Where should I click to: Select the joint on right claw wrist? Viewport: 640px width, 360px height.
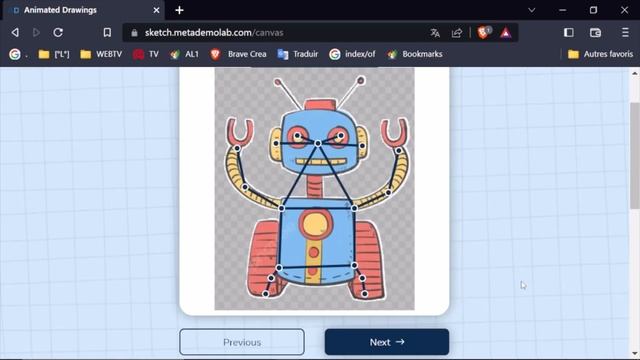click(399, 151)
